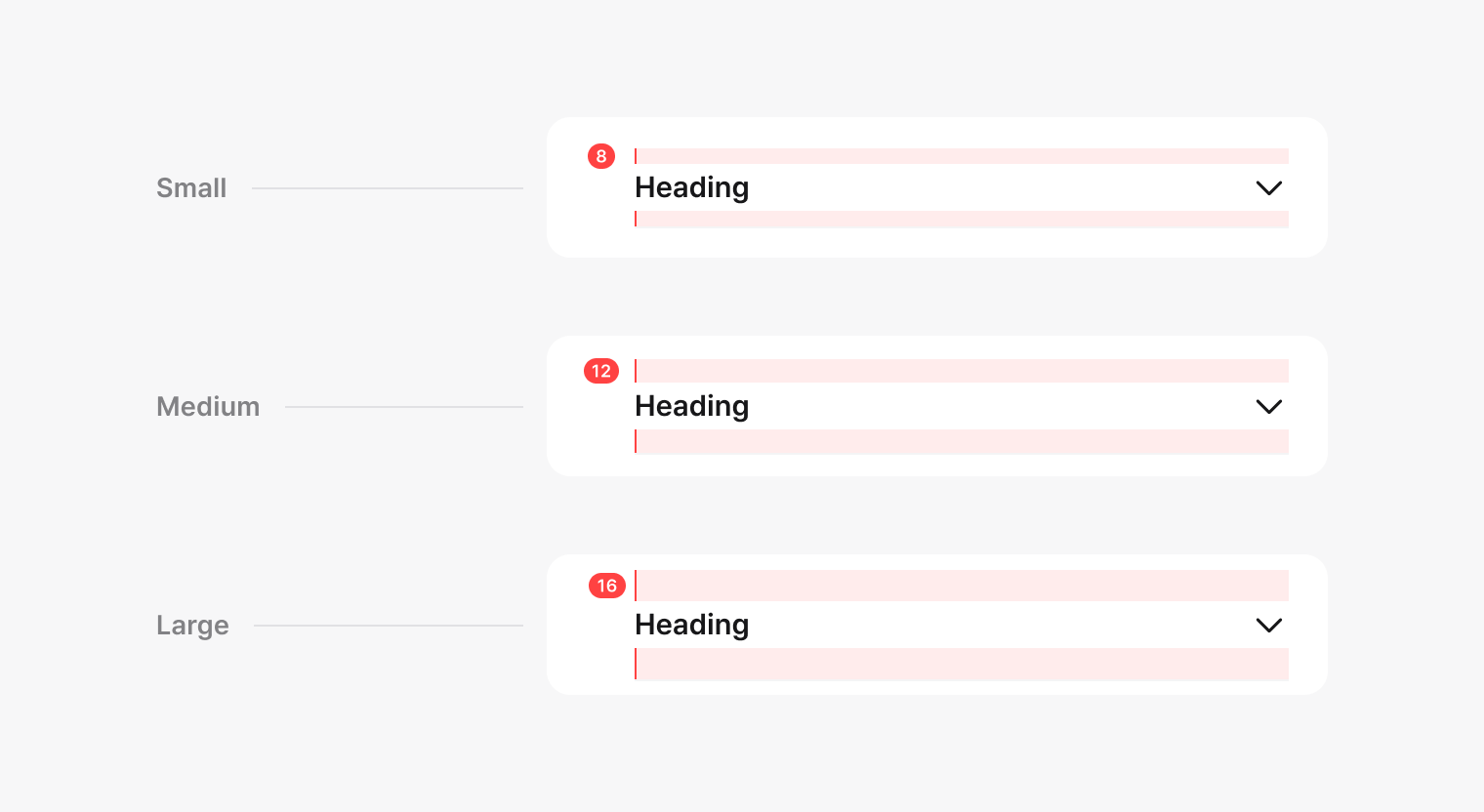Click the red badge labeled 12
This screenshot has width=1484, height=812.
(601, 371)
